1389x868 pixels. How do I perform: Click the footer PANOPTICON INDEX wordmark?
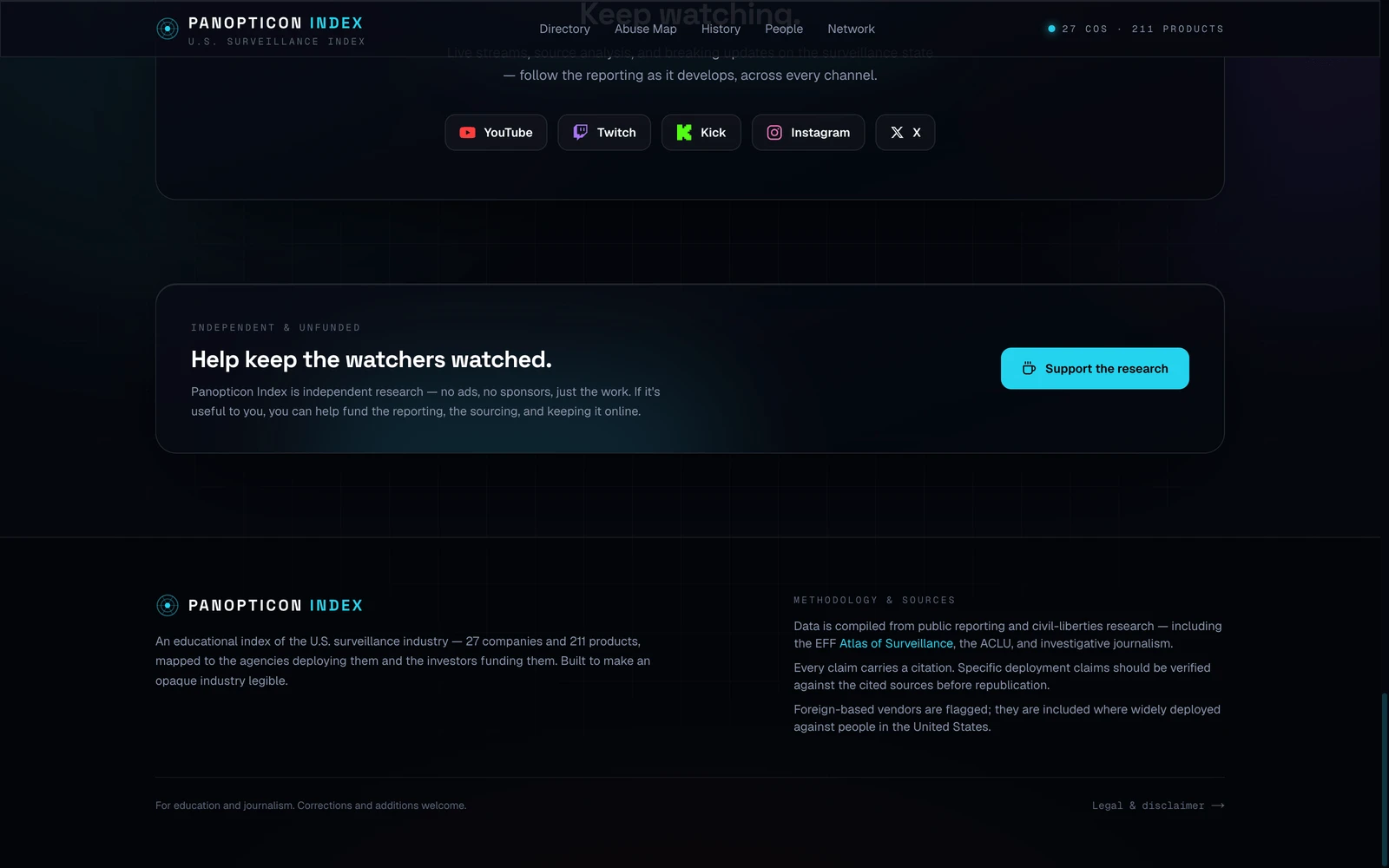(x=275, y=605)
